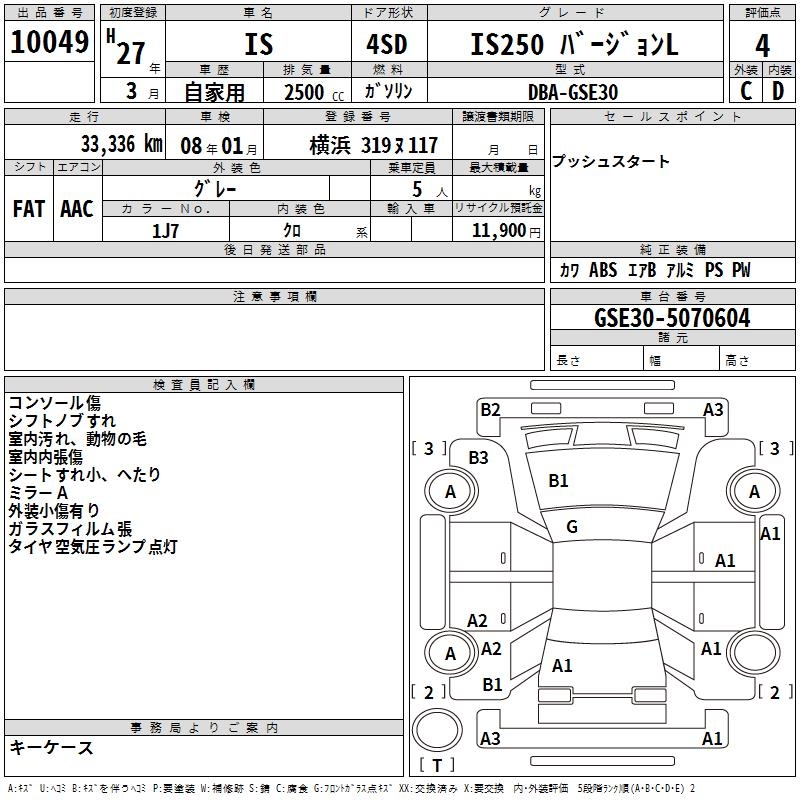Click the grade IS250 バージョンL
Screen dimensions: 800x800
574,44
